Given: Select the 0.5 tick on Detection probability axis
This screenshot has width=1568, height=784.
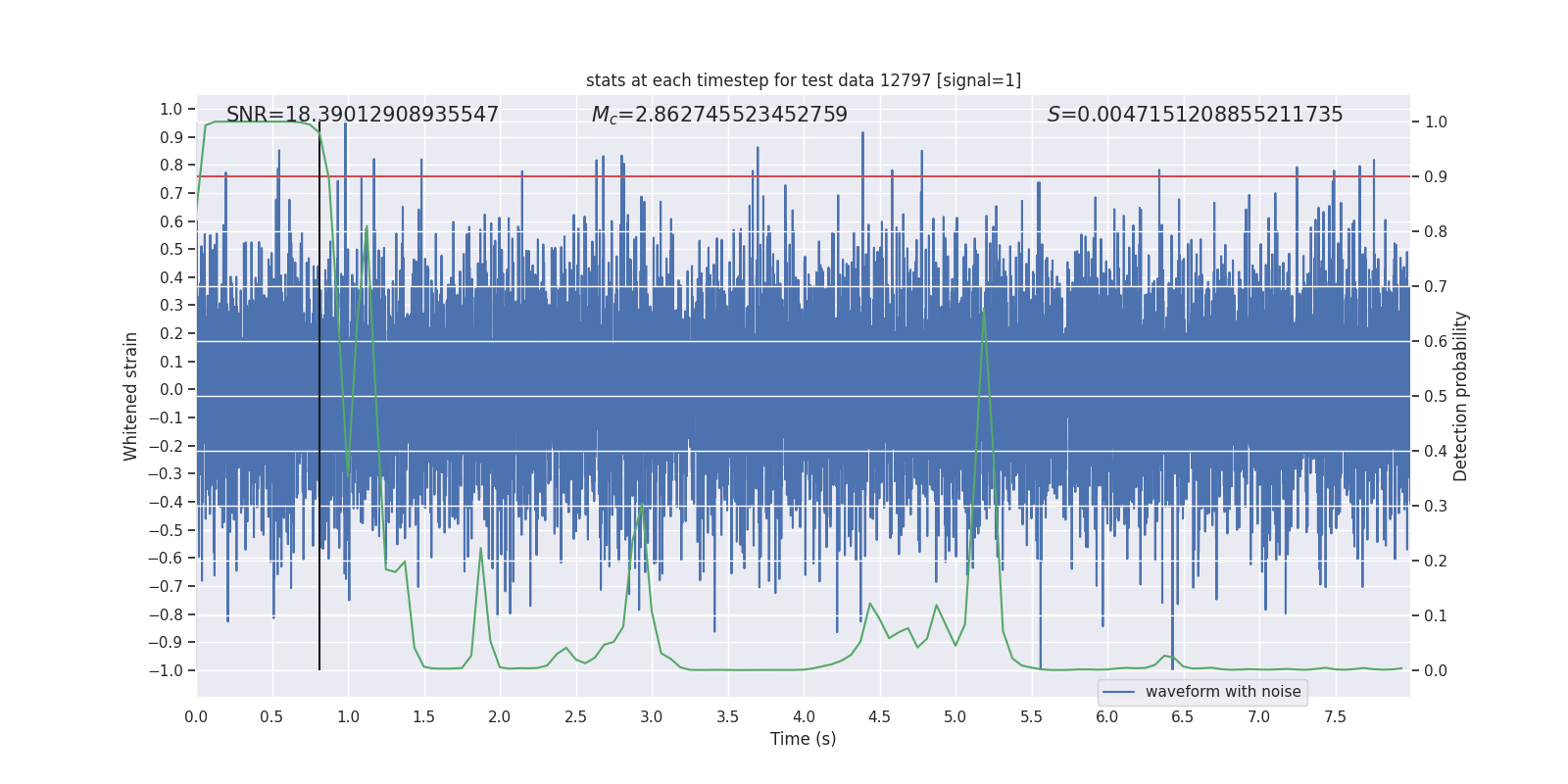Looking at the screenshot, I should [x=1436, y=397].
